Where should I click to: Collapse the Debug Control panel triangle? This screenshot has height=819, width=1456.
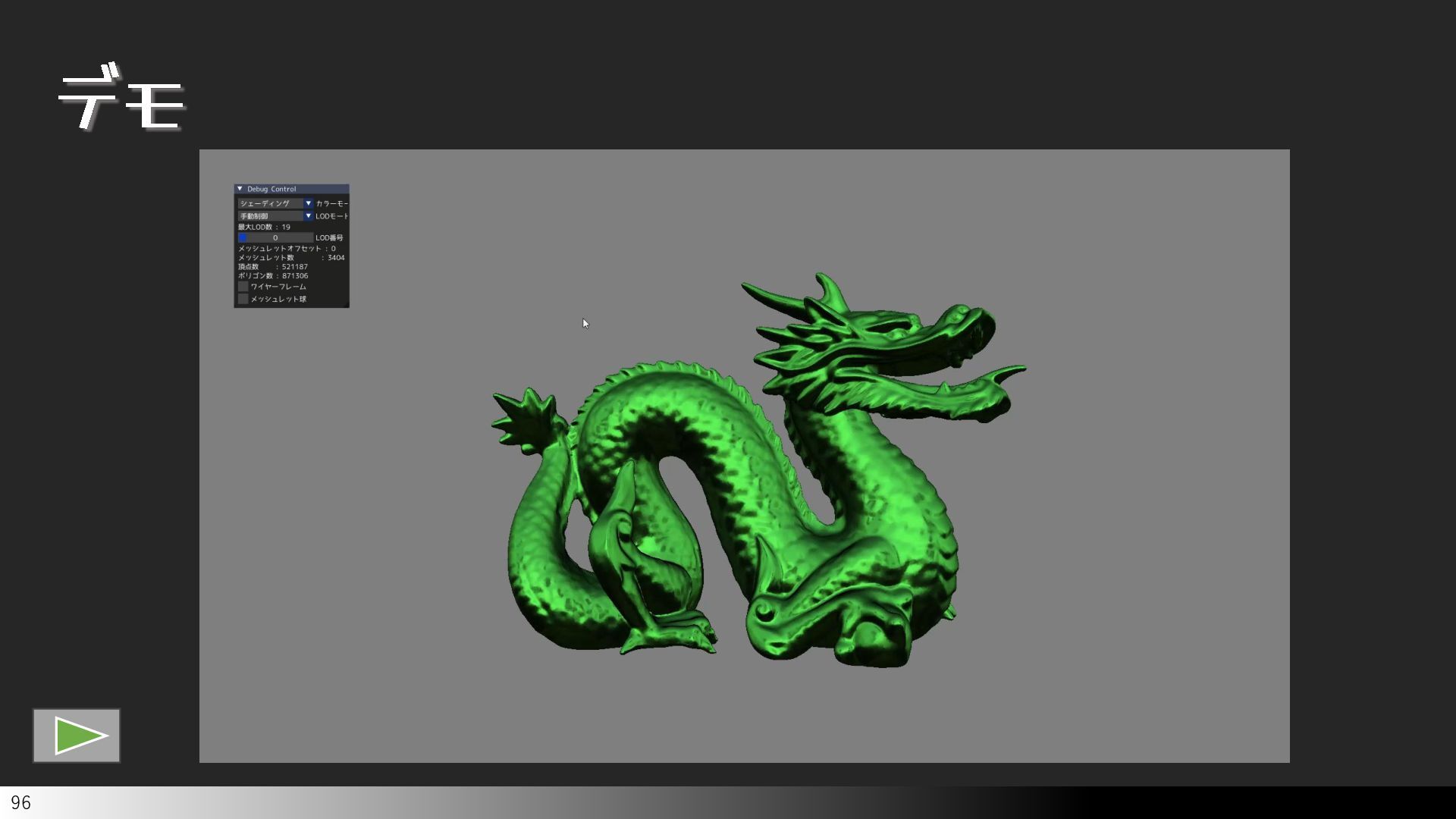240,189
